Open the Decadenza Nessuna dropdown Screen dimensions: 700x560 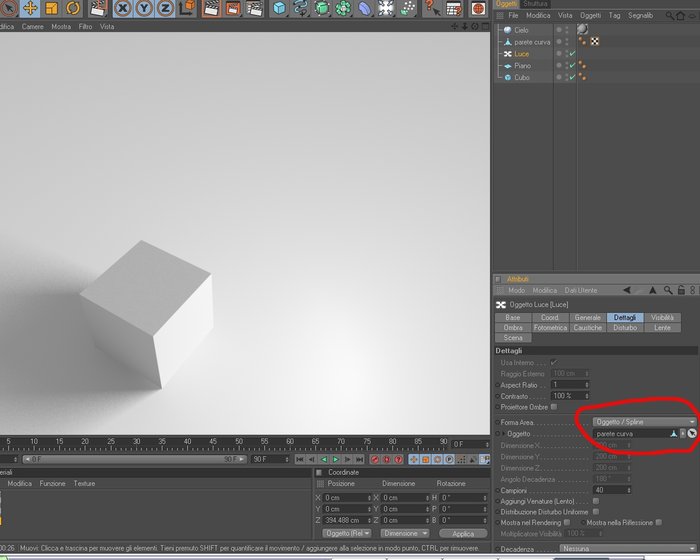(x=628, y=548)
